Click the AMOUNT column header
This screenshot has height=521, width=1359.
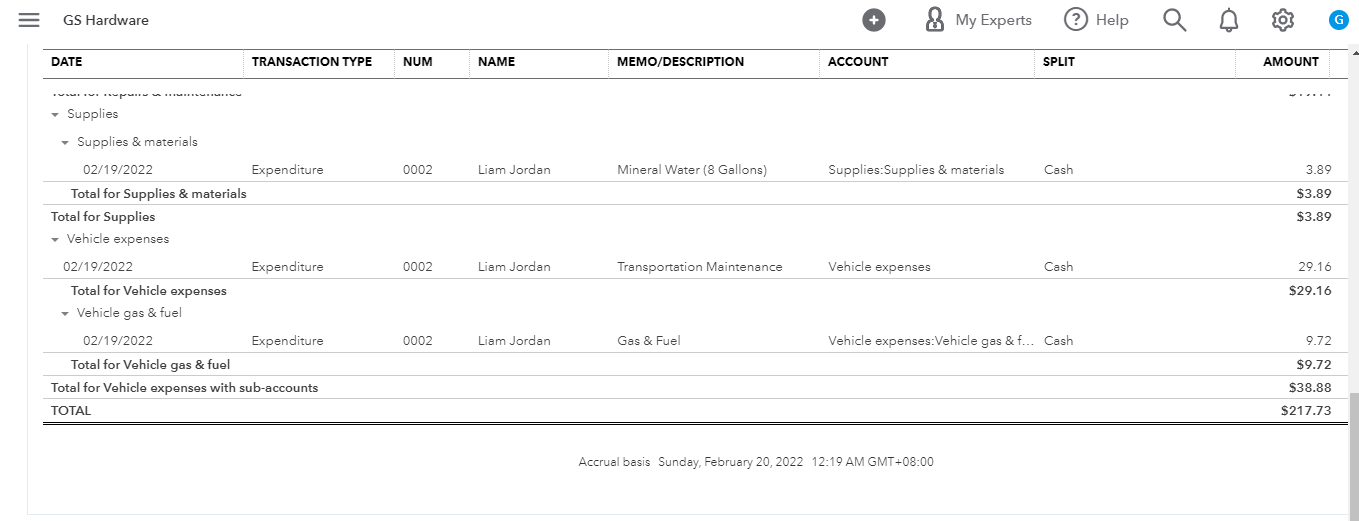click(1290, 62)
